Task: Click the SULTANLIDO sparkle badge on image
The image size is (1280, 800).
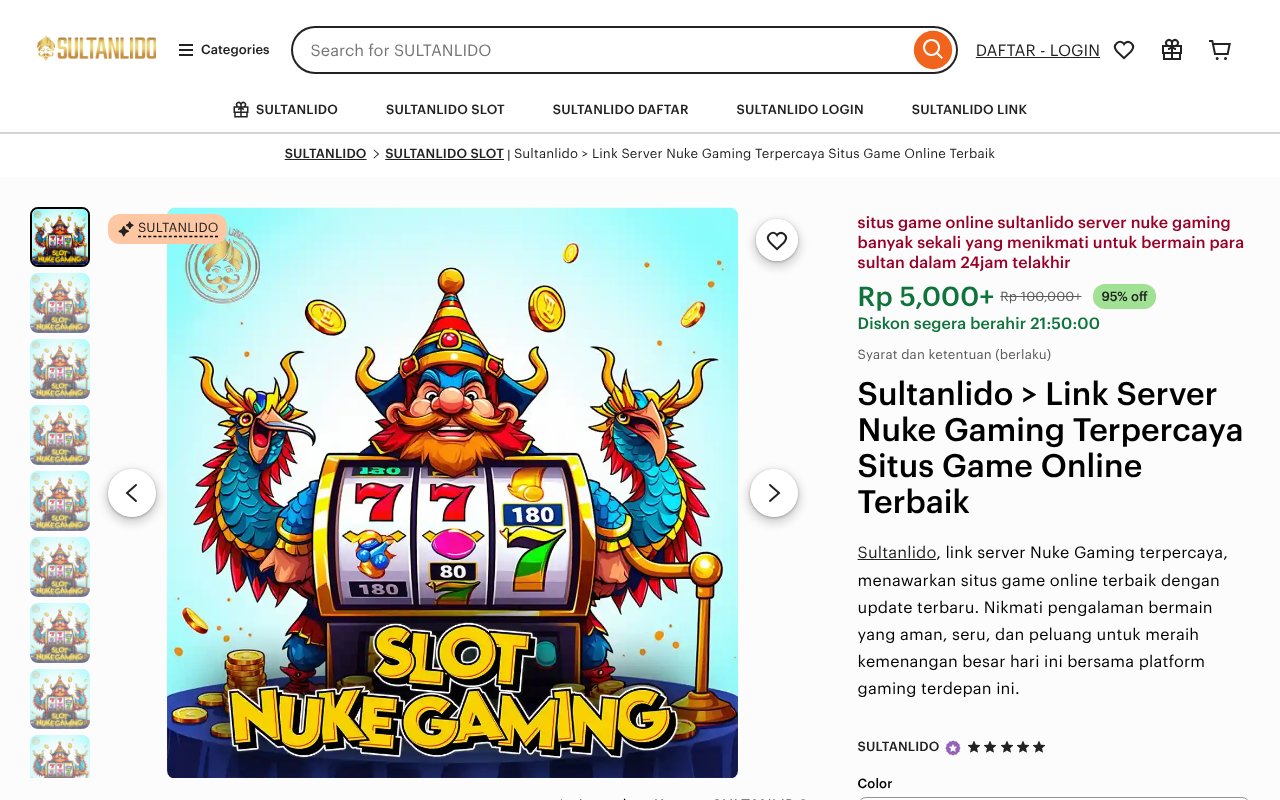Action: (168, 229)
